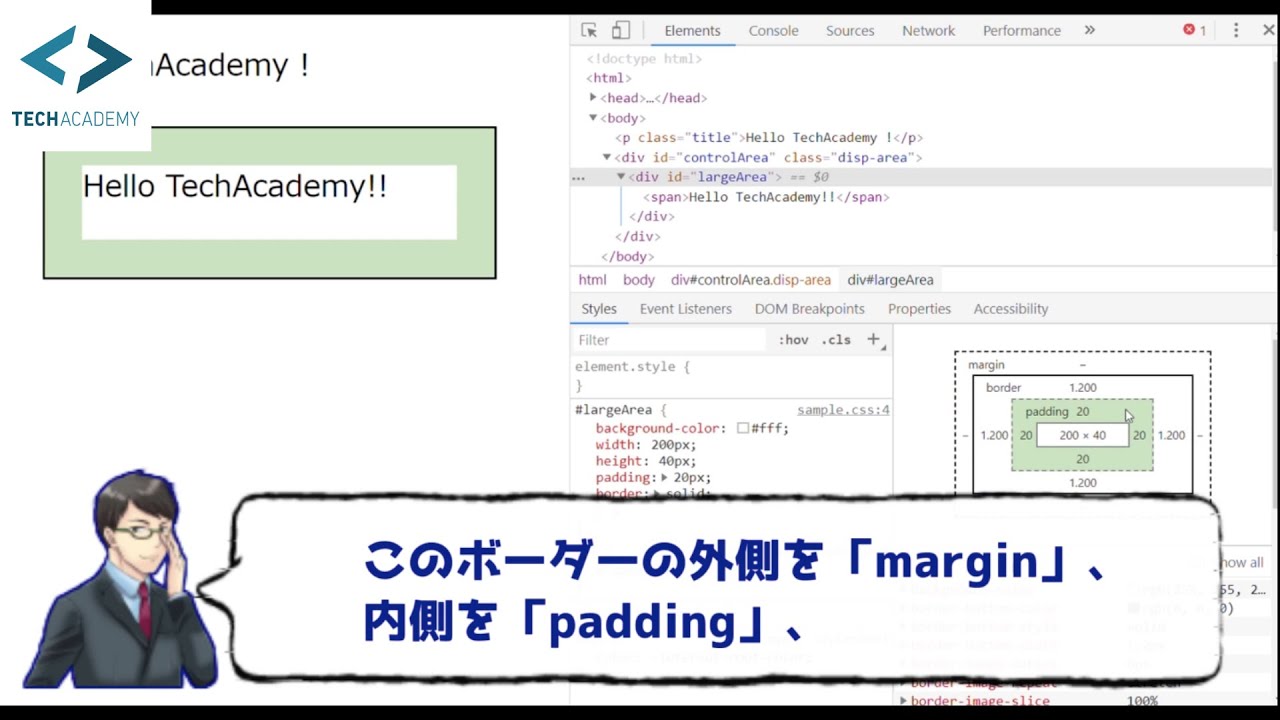1280x720 pixels.
Task: Toggle the :hov element state panel
Action: [793, 340]
